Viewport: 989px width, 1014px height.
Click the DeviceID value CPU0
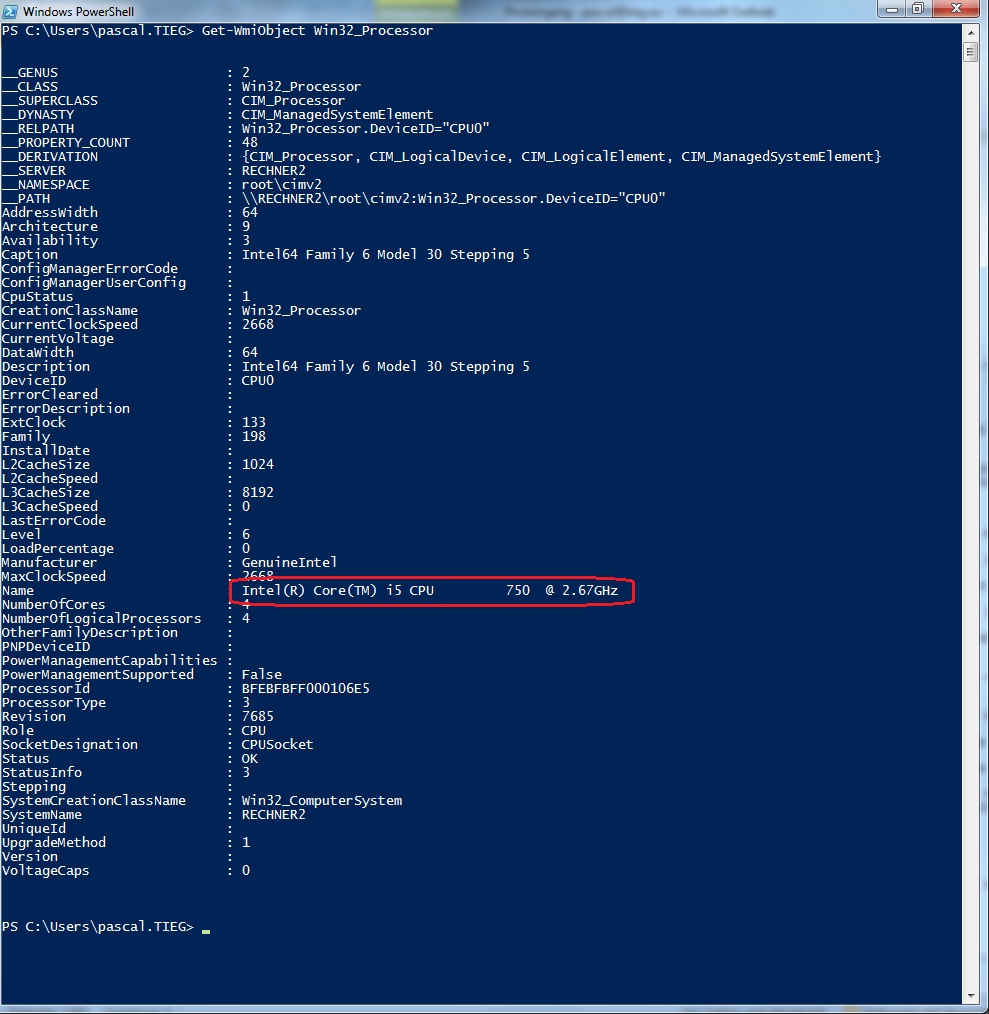coord(257,381)
